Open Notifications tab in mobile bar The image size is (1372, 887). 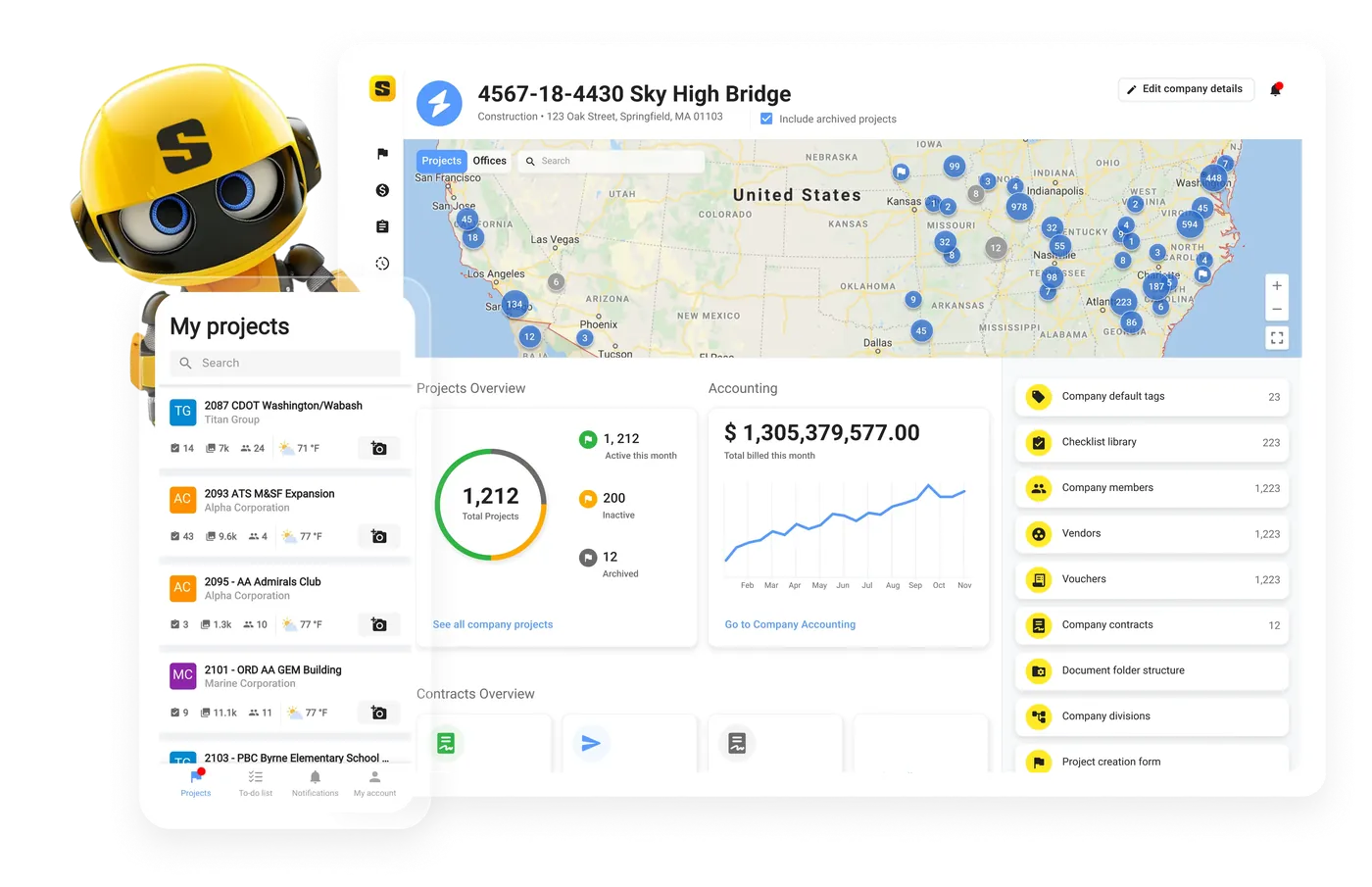pyautogui.click(x=316, y=783)
